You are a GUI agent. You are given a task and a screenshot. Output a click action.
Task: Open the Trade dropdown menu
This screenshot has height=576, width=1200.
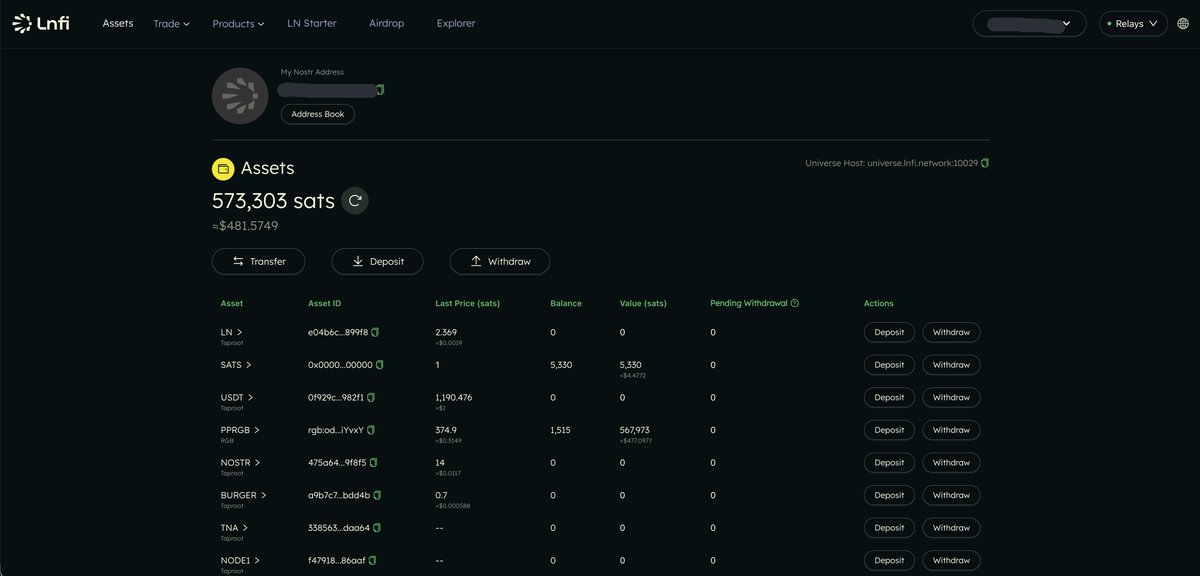pyautogui.click(x=171, y=23)
